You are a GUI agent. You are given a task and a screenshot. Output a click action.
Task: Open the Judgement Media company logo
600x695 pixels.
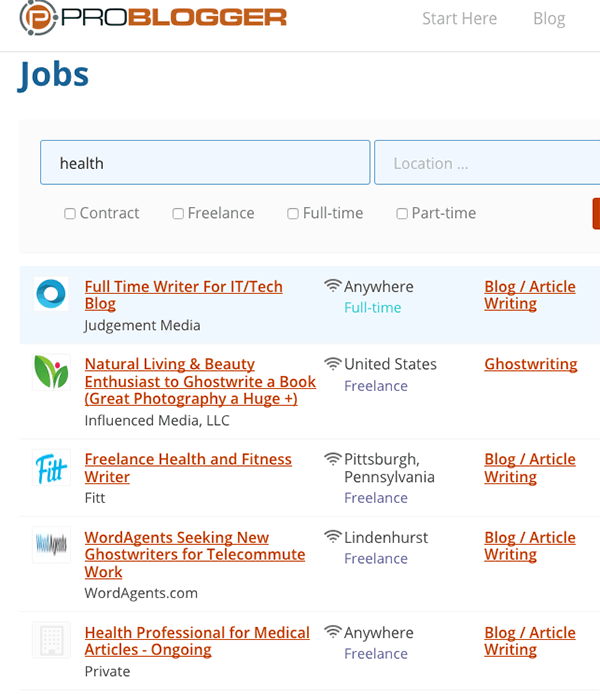(51, 293)
